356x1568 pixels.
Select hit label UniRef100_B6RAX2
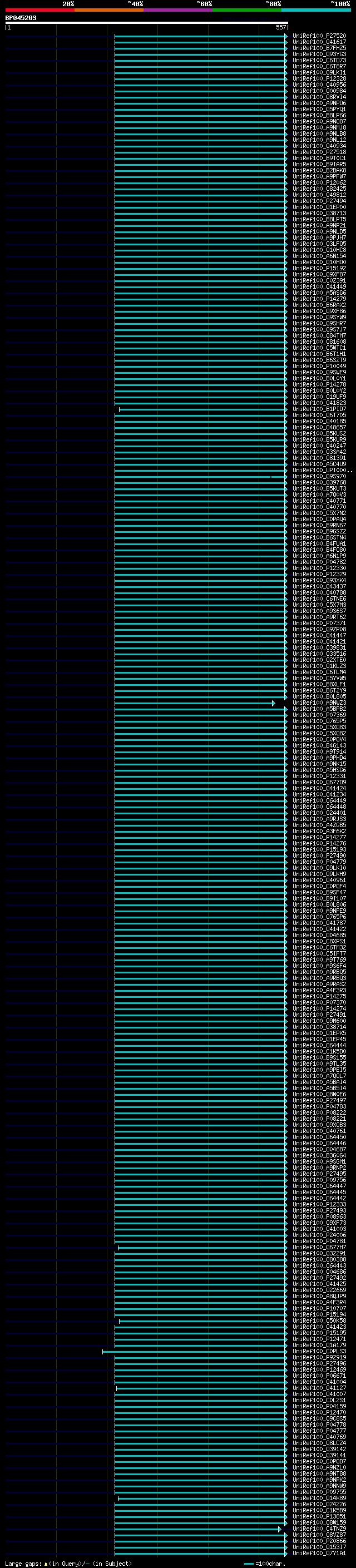[319, 305]
